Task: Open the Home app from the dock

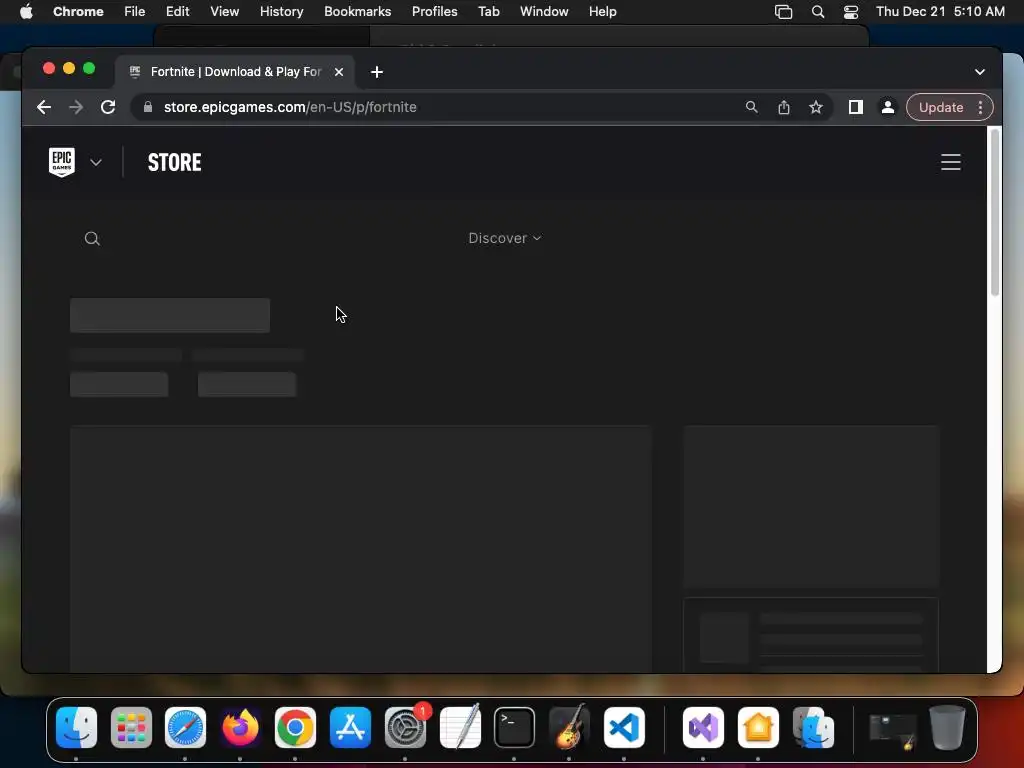Action: point(758,728)
